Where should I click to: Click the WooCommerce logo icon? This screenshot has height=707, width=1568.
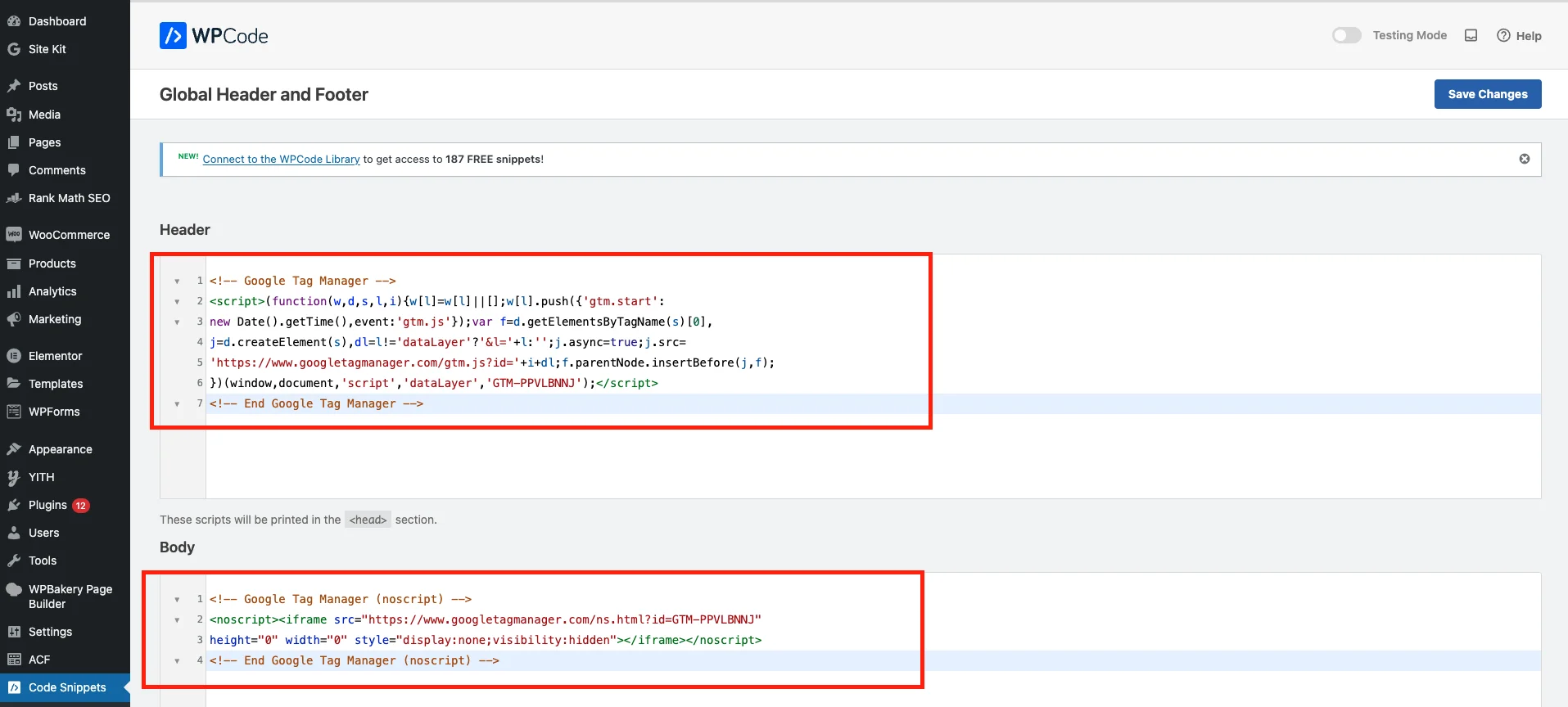tap(14, 235)
